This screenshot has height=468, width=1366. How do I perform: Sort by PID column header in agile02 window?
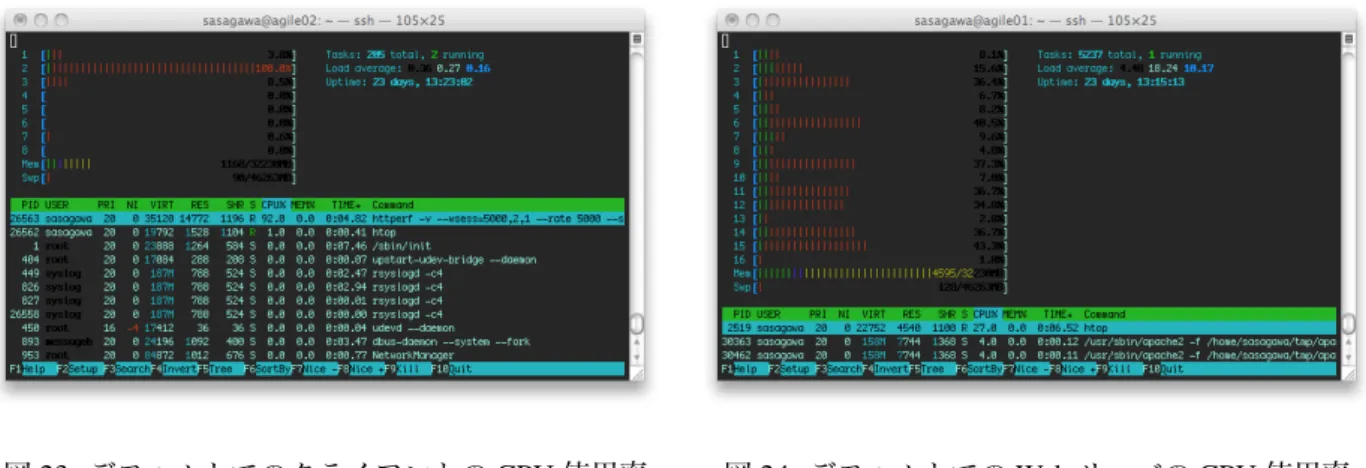click(x=28, y=204)
